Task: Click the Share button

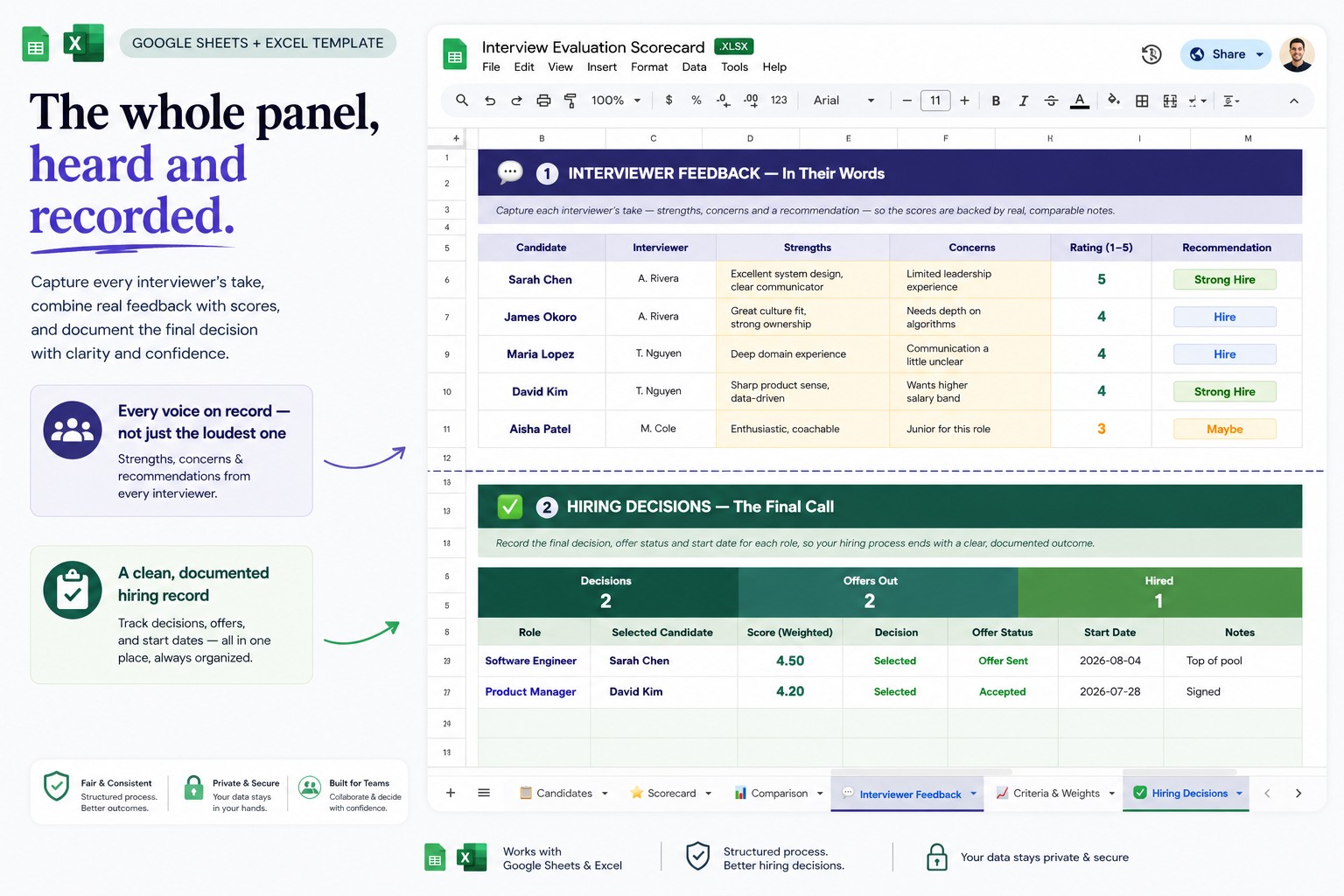Action: (1226, 54)
